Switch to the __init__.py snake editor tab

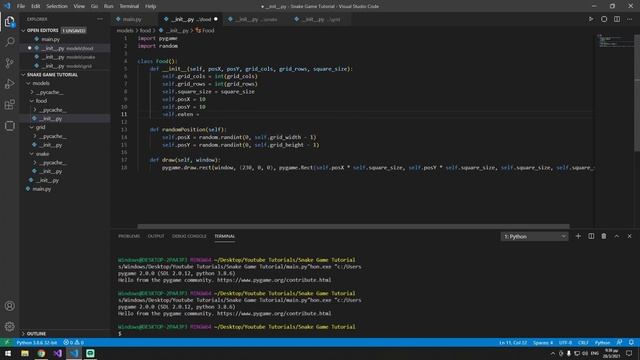[255, 19]
